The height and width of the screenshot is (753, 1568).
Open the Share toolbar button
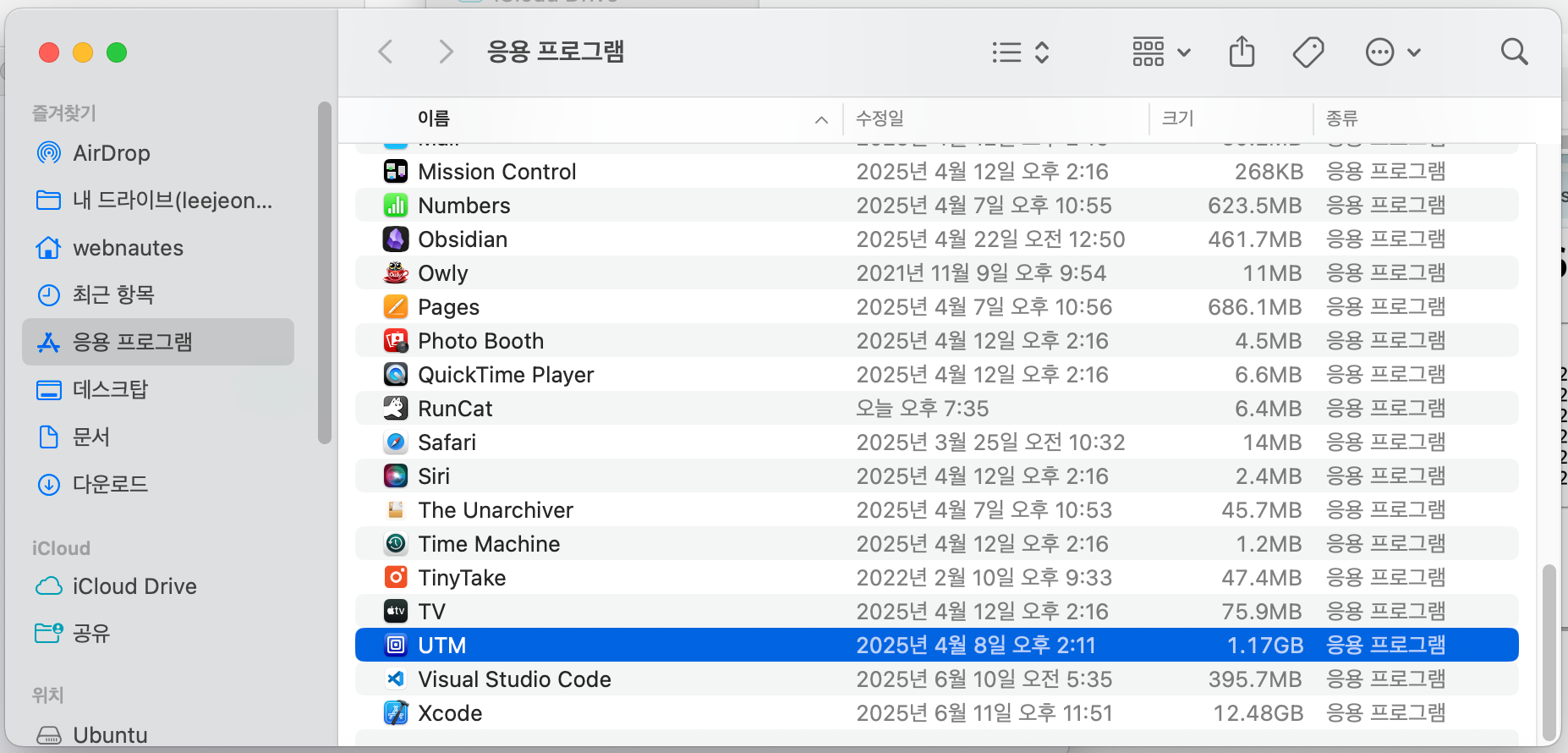tap(1242, 52)
